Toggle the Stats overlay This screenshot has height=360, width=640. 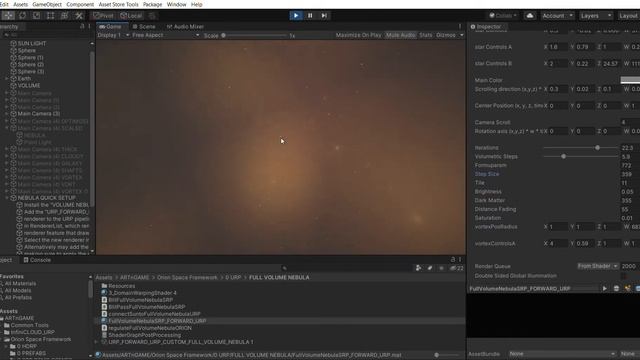coord(425,35)
